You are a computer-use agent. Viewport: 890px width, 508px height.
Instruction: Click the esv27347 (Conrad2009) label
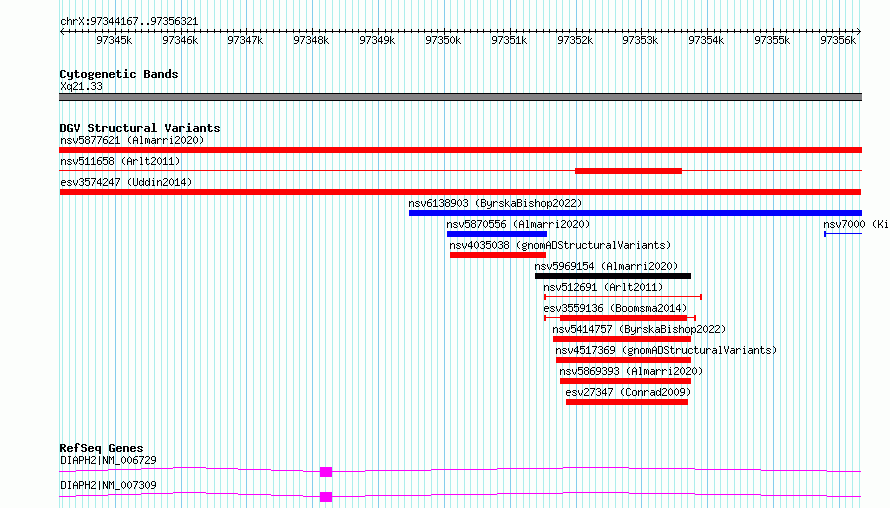click(x=628, y=392)
